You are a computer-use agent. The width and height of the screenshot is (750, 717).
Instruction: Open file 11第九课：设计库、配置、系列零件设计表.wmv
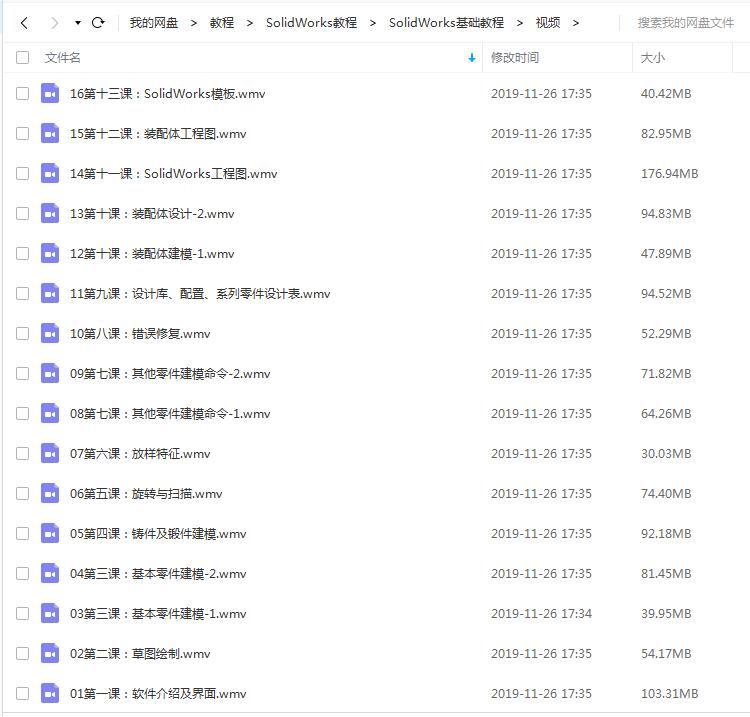200,293
